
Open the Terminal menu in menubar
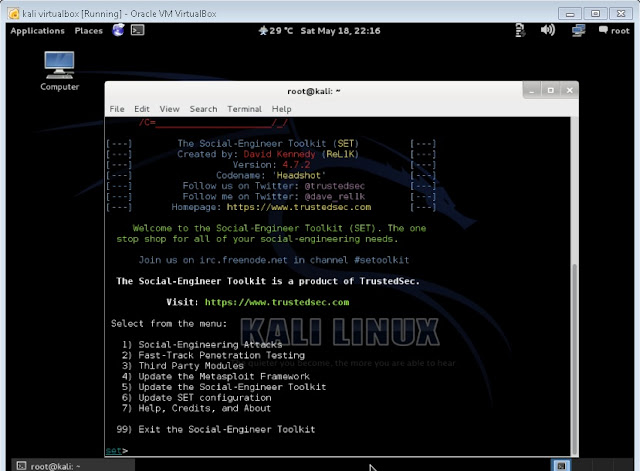pyautogui.click(x=244, y=109)
